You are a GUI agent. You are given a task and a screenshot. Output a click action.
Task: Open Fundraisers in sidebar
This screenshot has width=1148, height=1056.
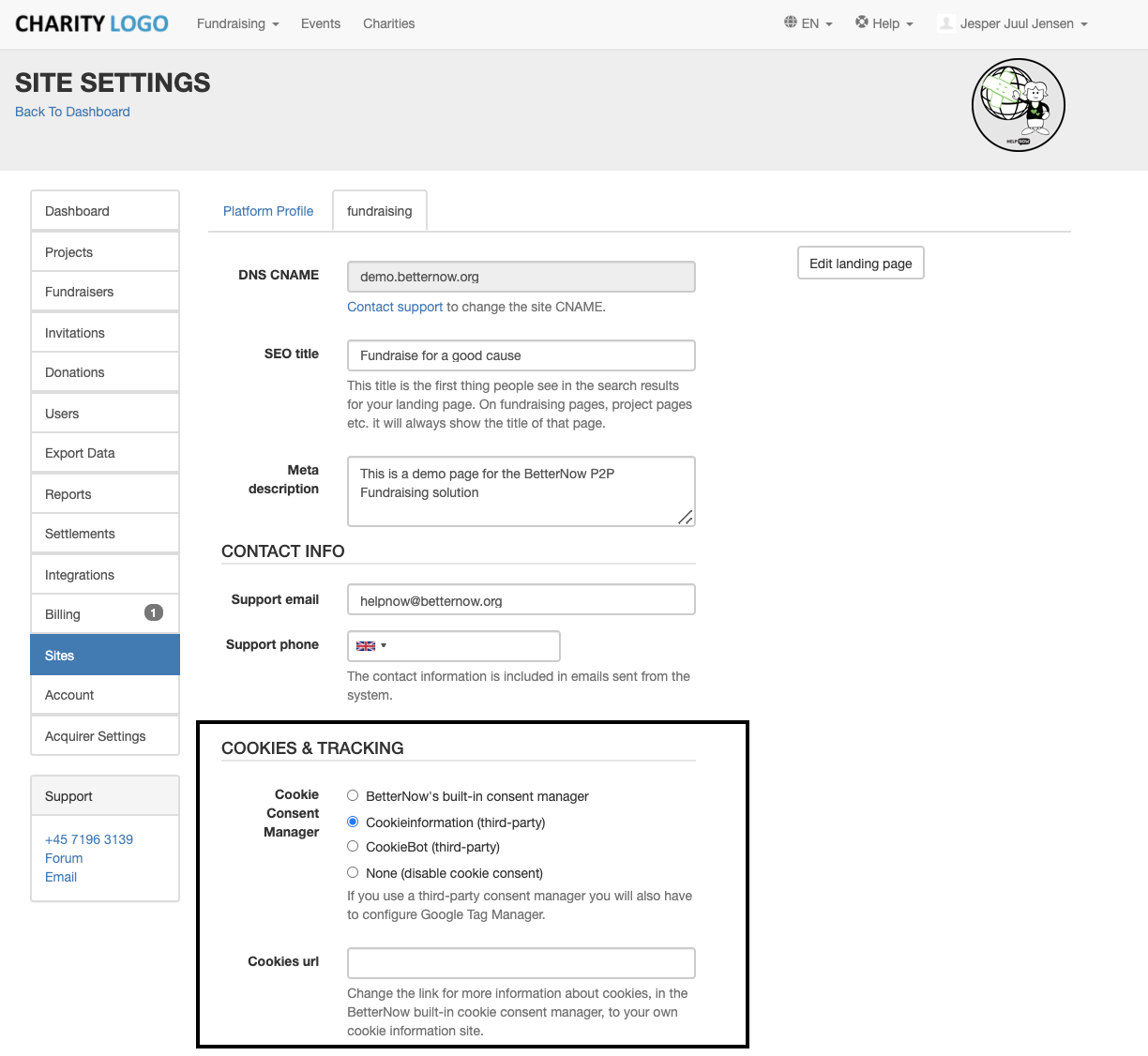[x=105, y=292]
